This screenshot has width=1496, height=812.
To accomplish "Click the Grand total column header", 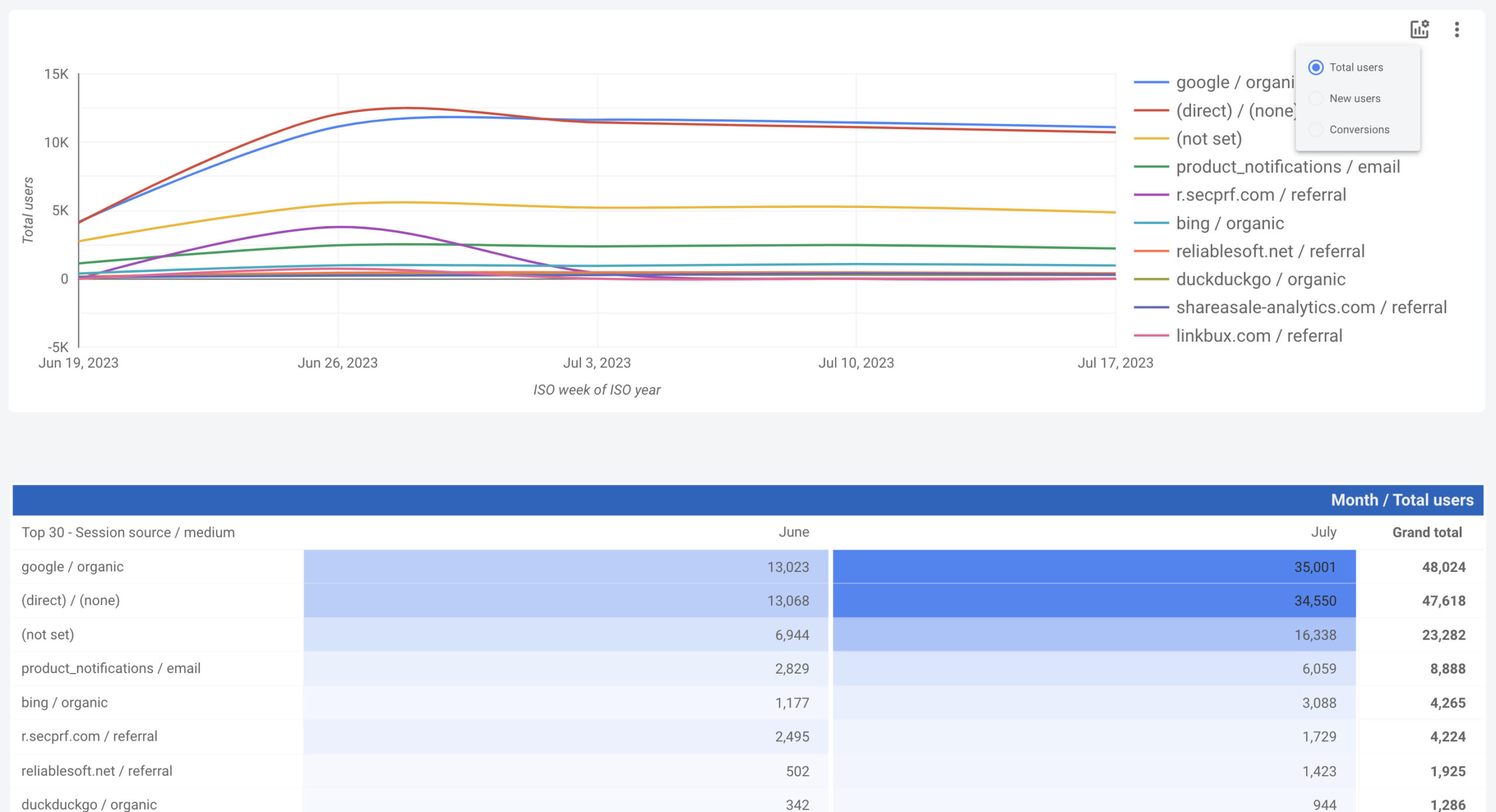I will (1426, 532).
